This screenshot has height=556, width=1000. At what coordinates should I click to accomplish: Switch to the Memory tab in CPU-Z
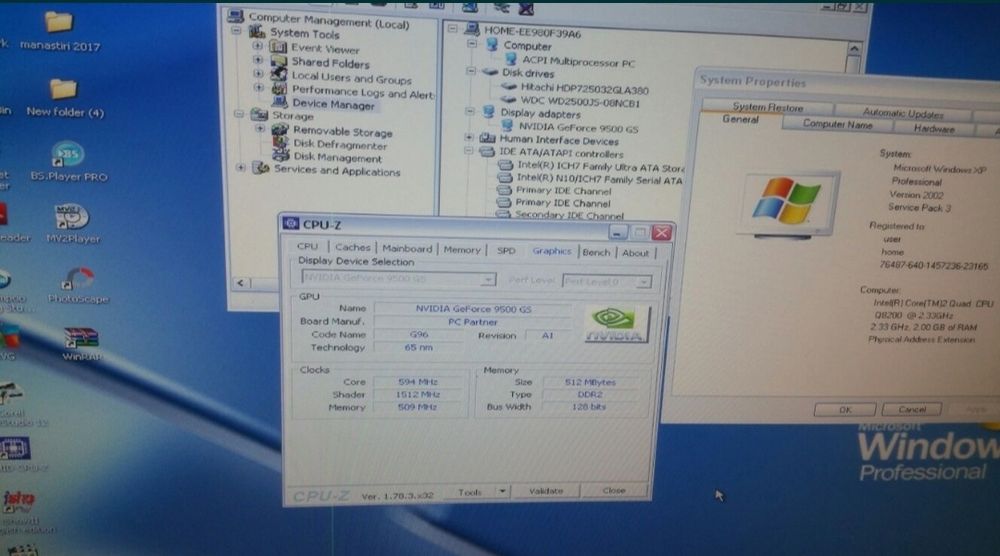(461, 250)
